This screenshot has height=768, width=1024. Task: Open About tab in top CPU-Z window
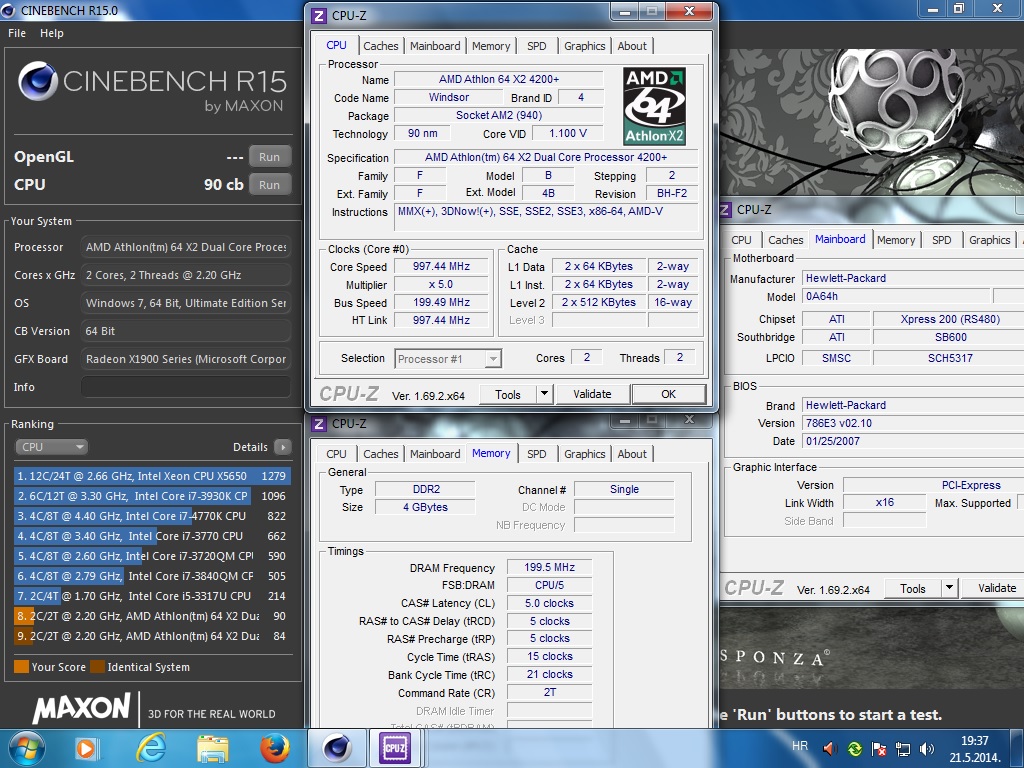[x=632, y=46]
